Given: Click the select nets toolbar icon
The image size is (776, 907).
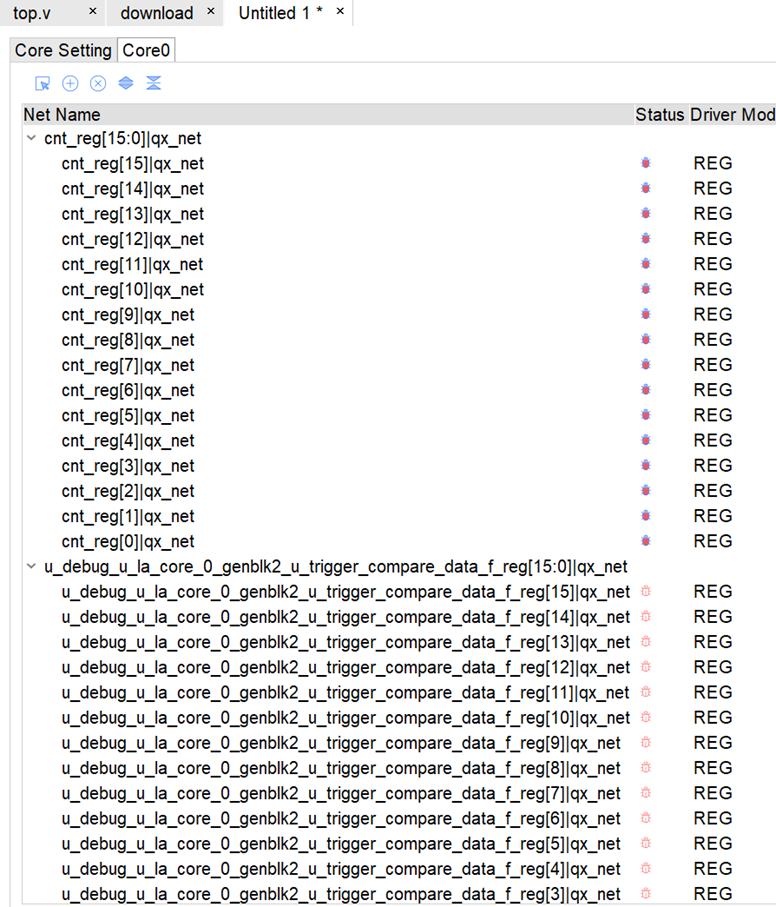Looking at the screenshot, I should click(x=42, y=83).
